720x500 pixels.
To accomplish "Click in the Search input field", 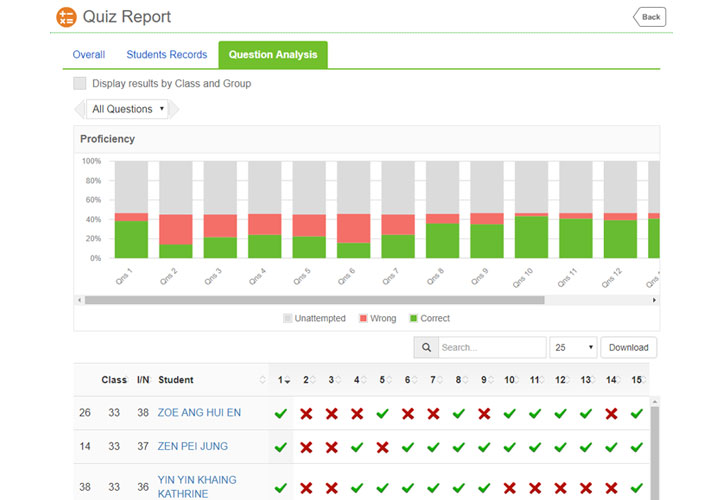I will click(491, 348).
